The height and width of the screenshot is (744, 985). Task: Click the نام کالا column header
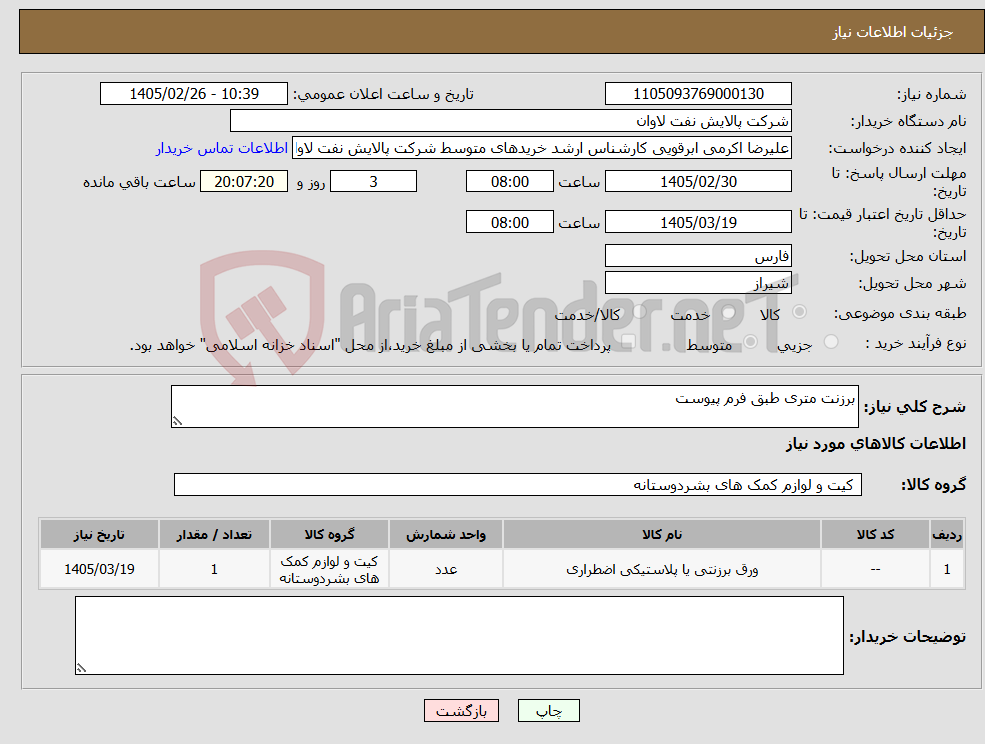tap(661, 534)
